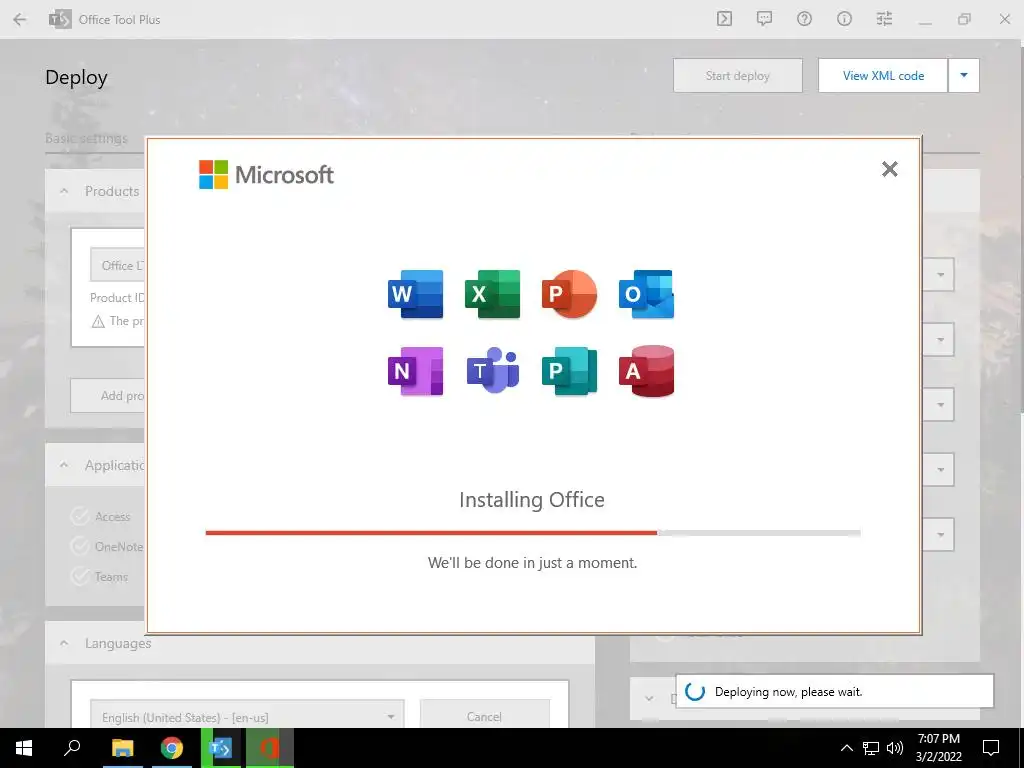
Task: Click the Deploy page heading
Action: coord(76,78)
